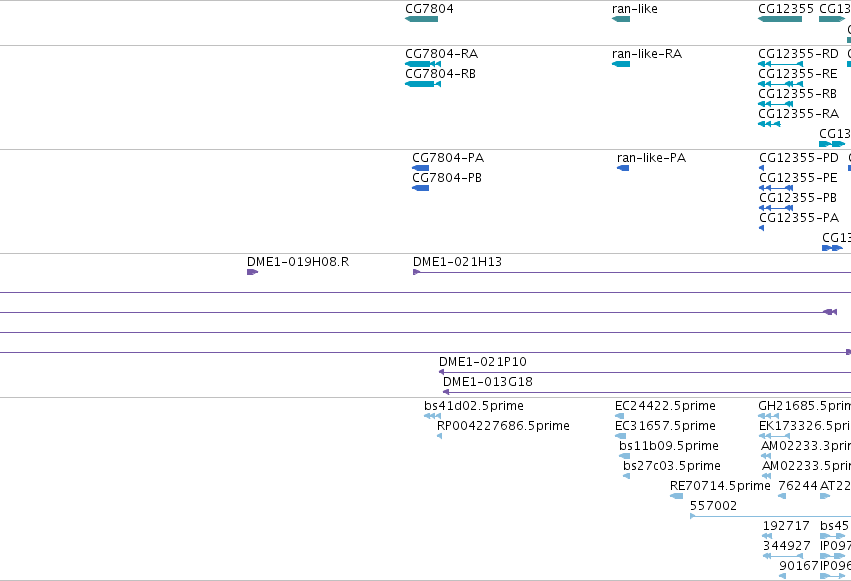Click the CG12355 gene arrow glyph
851x581 pixels.
[x=780, y=19]
